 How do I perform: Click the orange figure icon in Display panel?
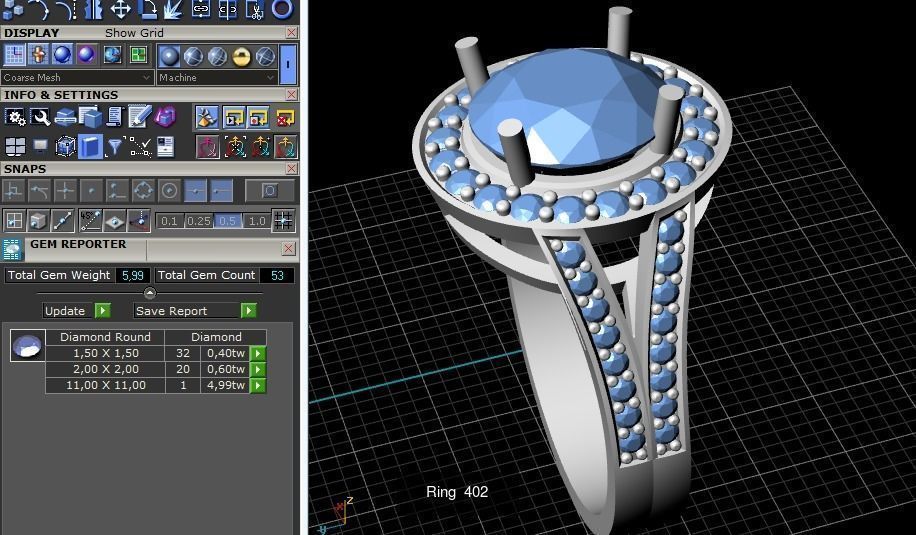39,55
